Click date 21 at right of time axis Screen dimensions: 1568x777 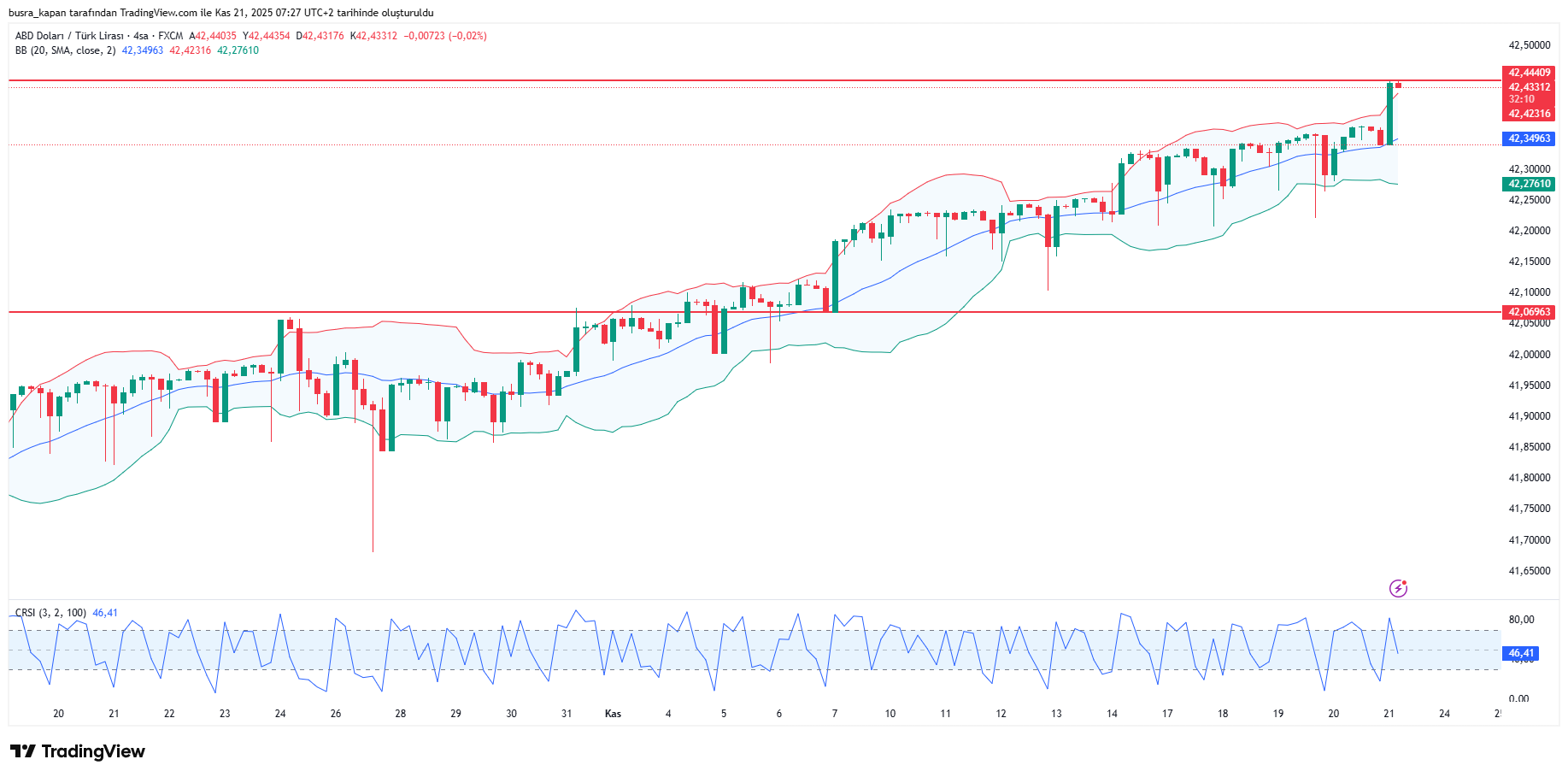coord(1389,714)
